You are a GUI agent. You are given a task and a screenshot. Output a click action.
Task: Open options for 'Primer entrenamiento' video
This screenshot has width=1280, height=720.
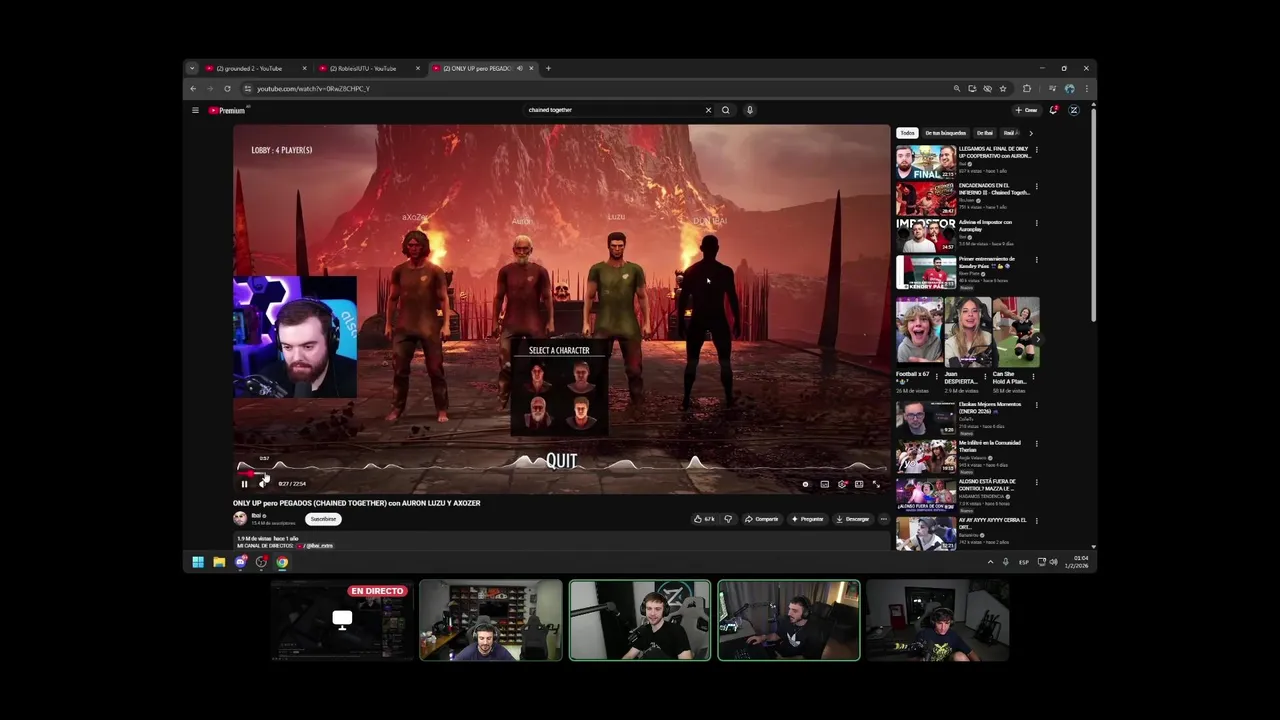(1036, 260)
